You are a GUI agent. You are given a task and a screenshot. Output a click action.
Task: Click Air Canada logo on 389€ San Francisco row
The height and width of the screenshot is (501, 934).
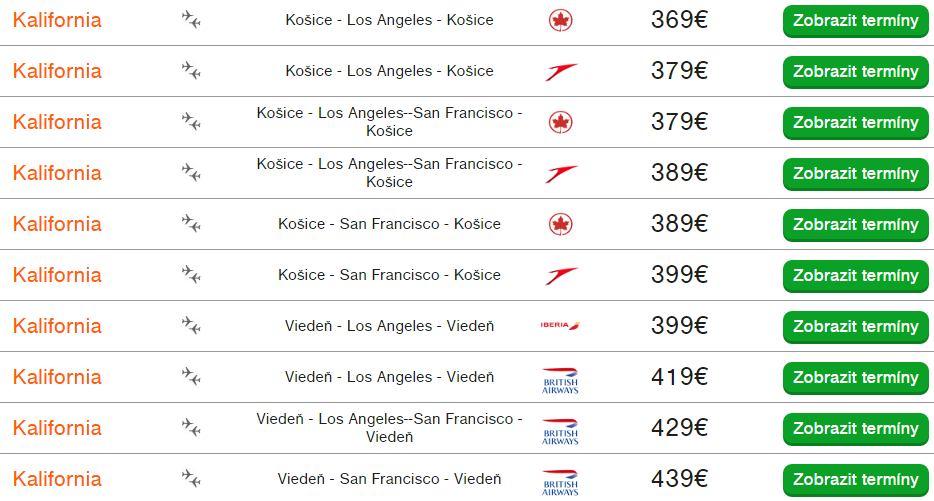[x=561, y=224]
